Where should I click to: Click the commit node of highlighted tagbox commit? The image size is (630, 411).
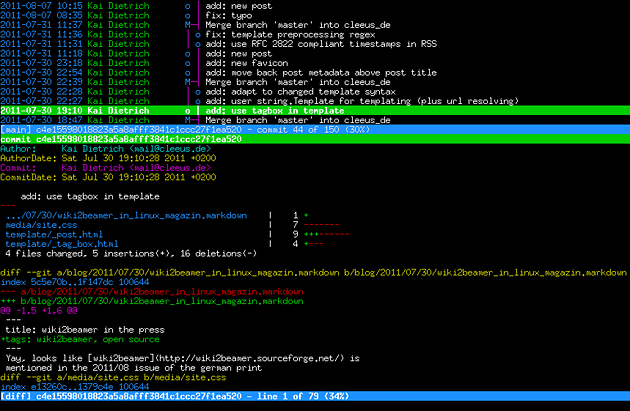pyautogui.click(x=187, y=111)
